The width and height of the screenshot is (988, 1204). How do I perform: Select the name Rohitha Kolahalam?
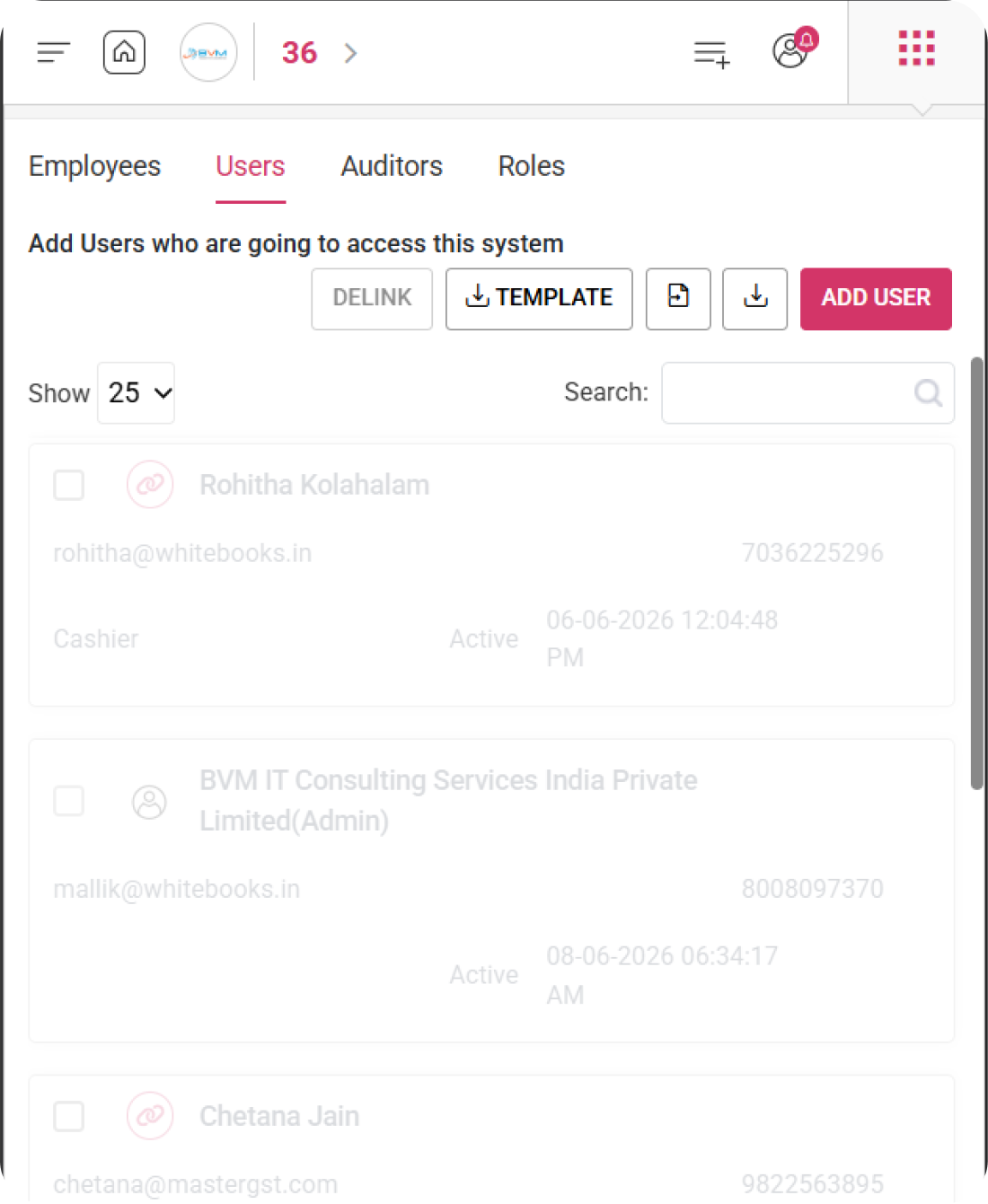coord(314,485)
